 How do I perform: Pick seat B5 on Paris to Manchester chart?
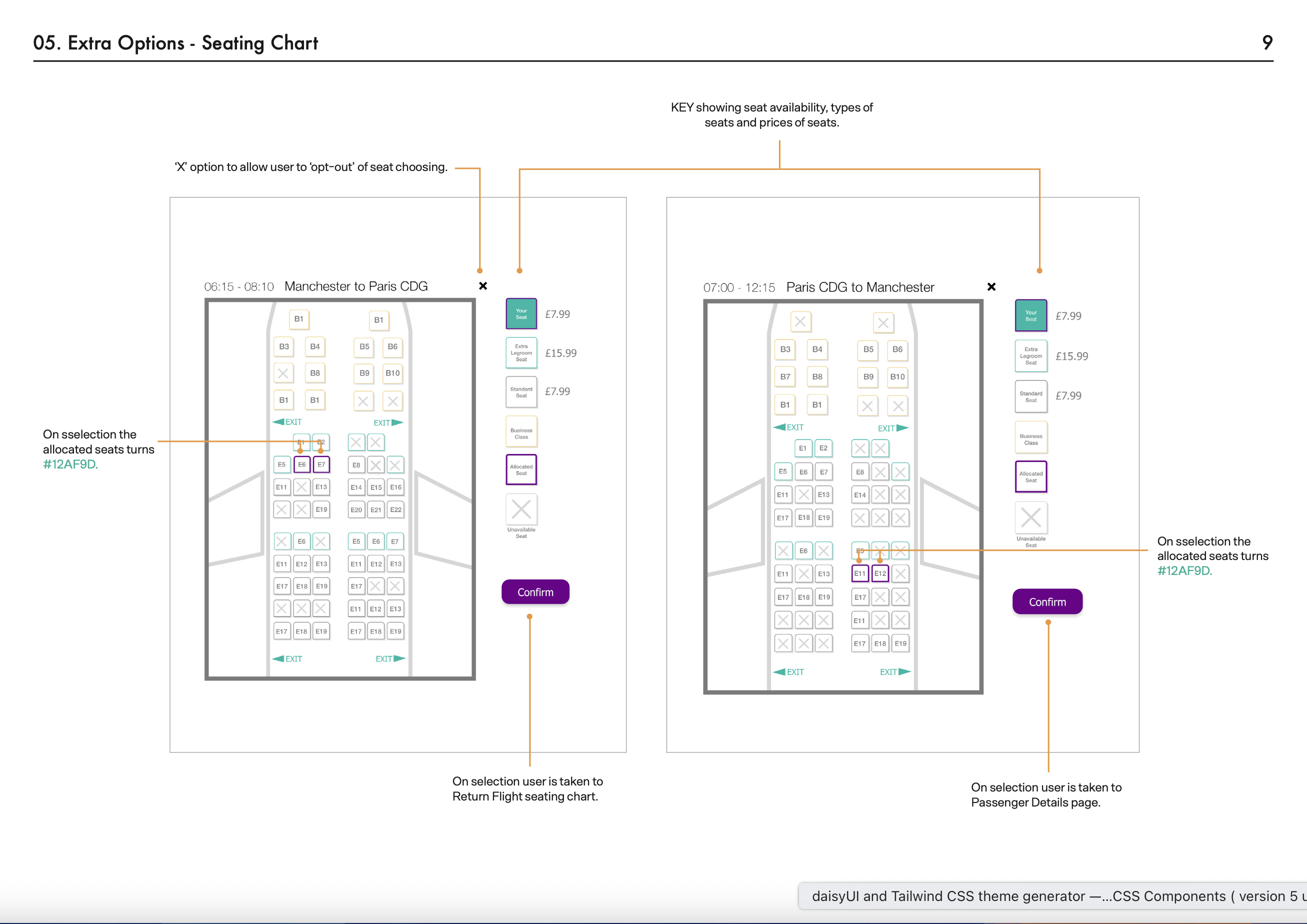point(868,349)
